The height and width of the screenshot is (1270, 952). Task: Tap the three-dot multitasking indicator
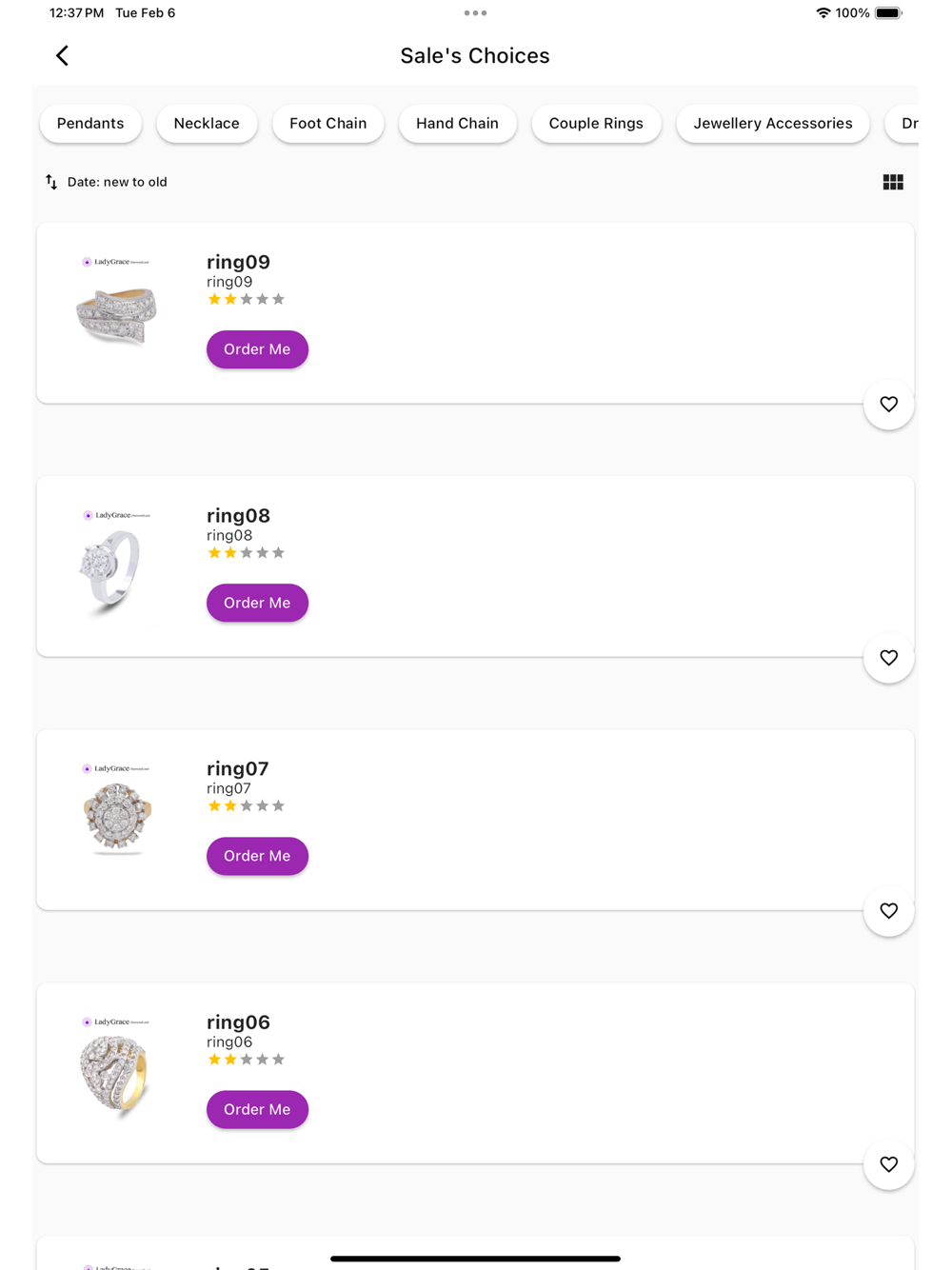point(475,13)
